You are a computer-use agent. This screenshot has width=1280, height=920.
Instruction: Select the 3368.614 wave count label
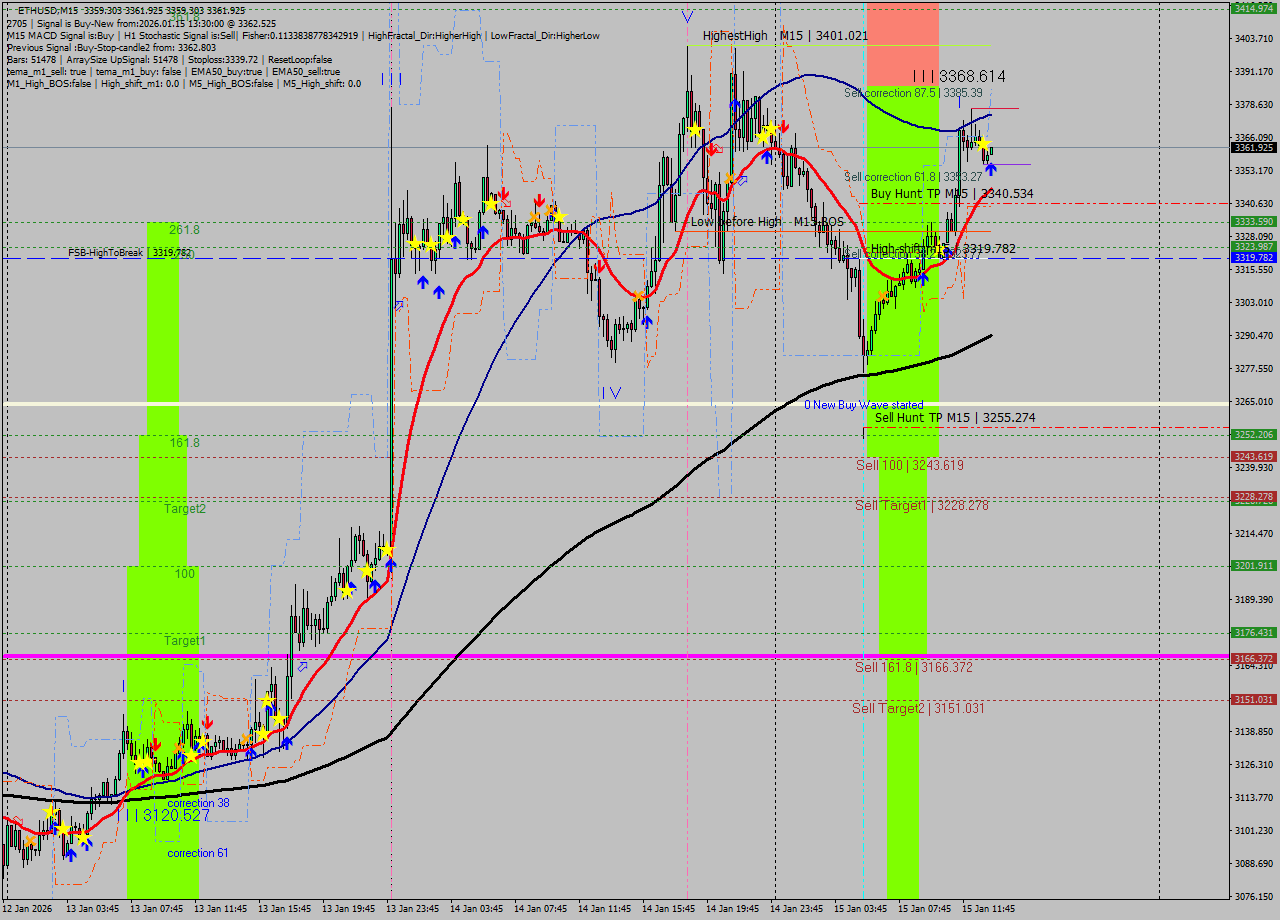pos(959,76)
